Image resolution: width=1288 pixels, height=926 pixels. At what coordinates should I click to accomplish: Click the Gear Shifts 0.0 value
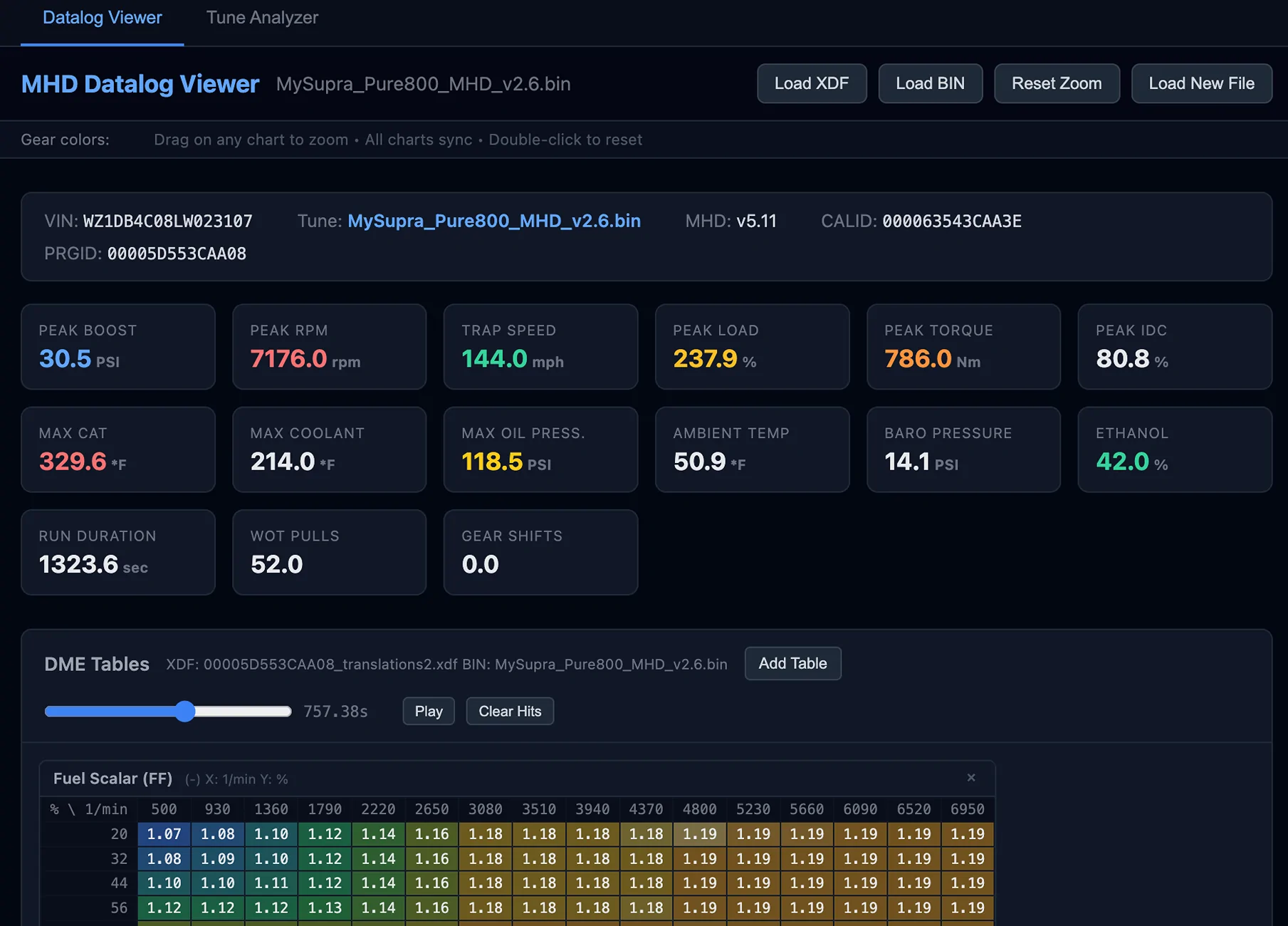pyautogui.click(x=481, y=564)
